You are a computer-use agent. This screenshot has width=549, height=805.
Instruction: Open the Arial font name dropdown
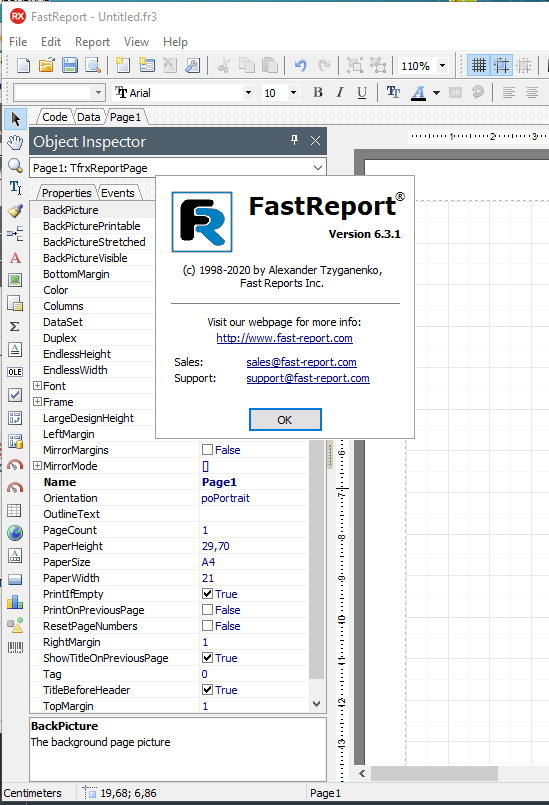coord(248,92)
